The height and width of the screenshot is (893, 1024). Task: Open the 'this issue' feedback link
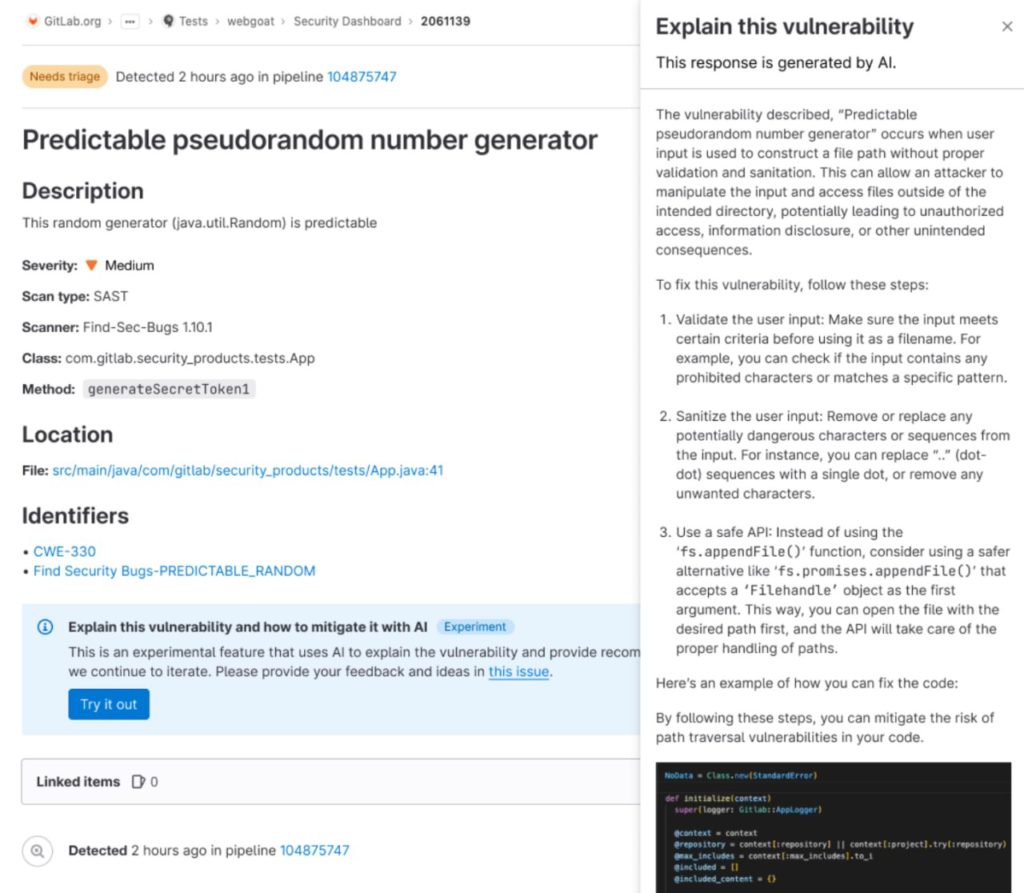click(x=518, y=672)
